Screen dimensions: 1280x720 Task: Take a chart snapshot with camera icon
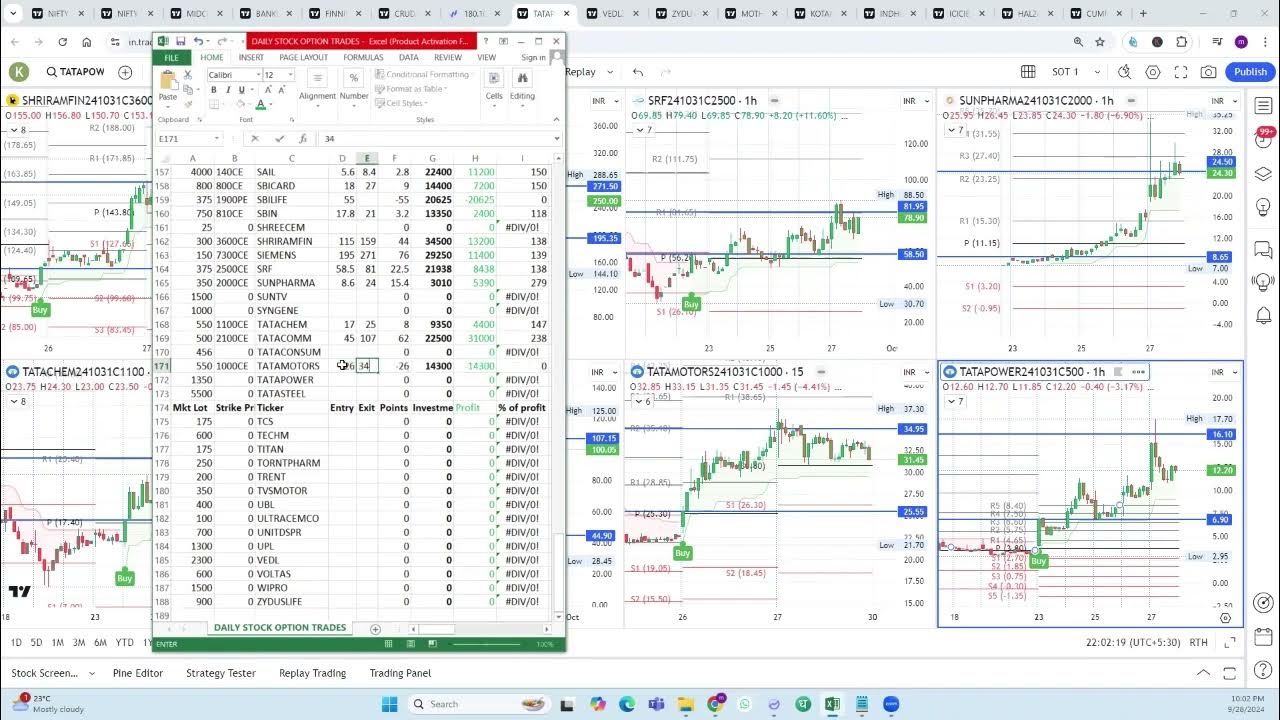1209,72
